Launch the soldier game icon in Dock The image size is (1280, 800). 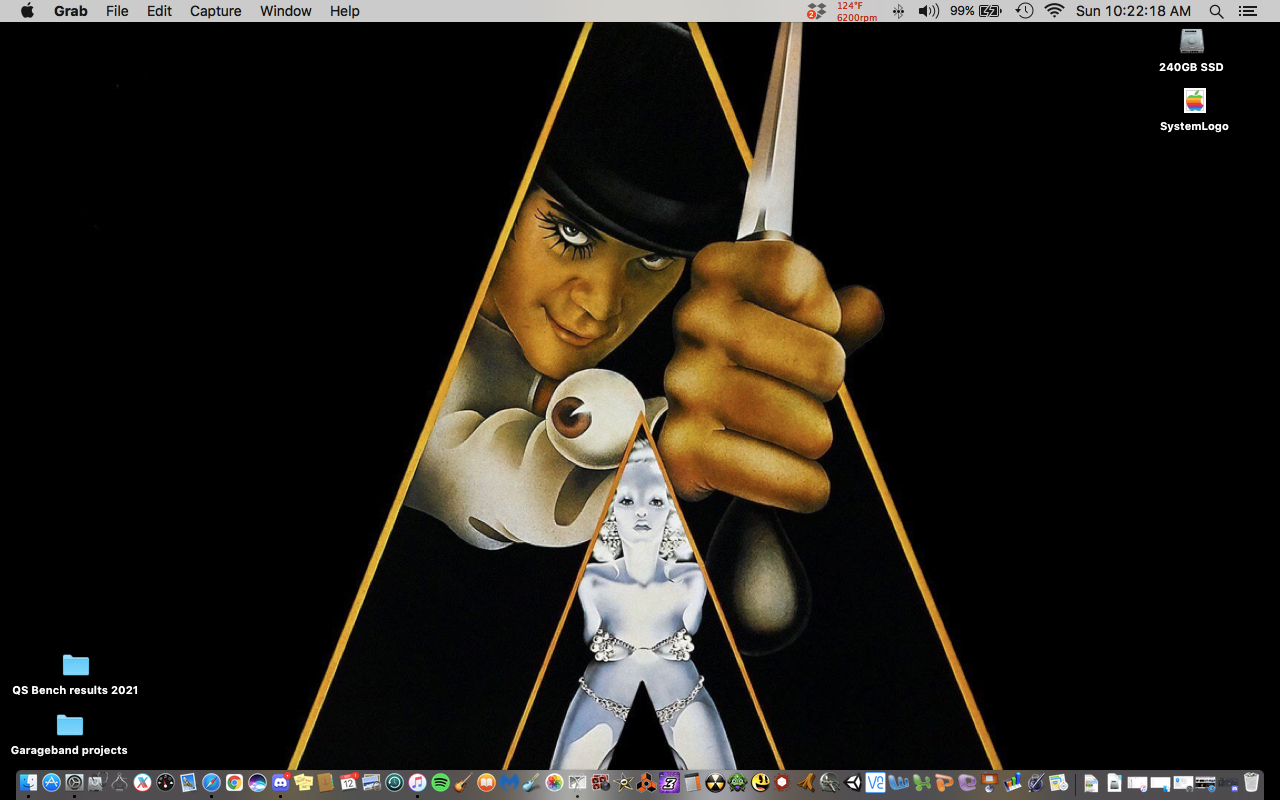click(x=830, y=783)
